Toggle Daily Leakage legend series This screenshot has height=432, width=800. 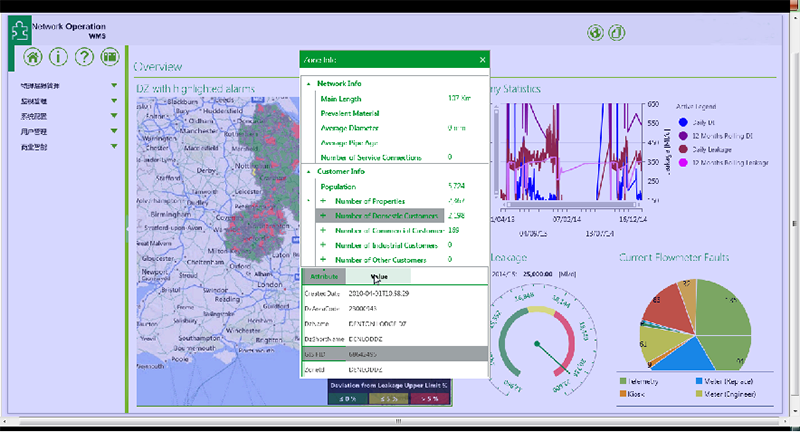[x=683, y=148]
